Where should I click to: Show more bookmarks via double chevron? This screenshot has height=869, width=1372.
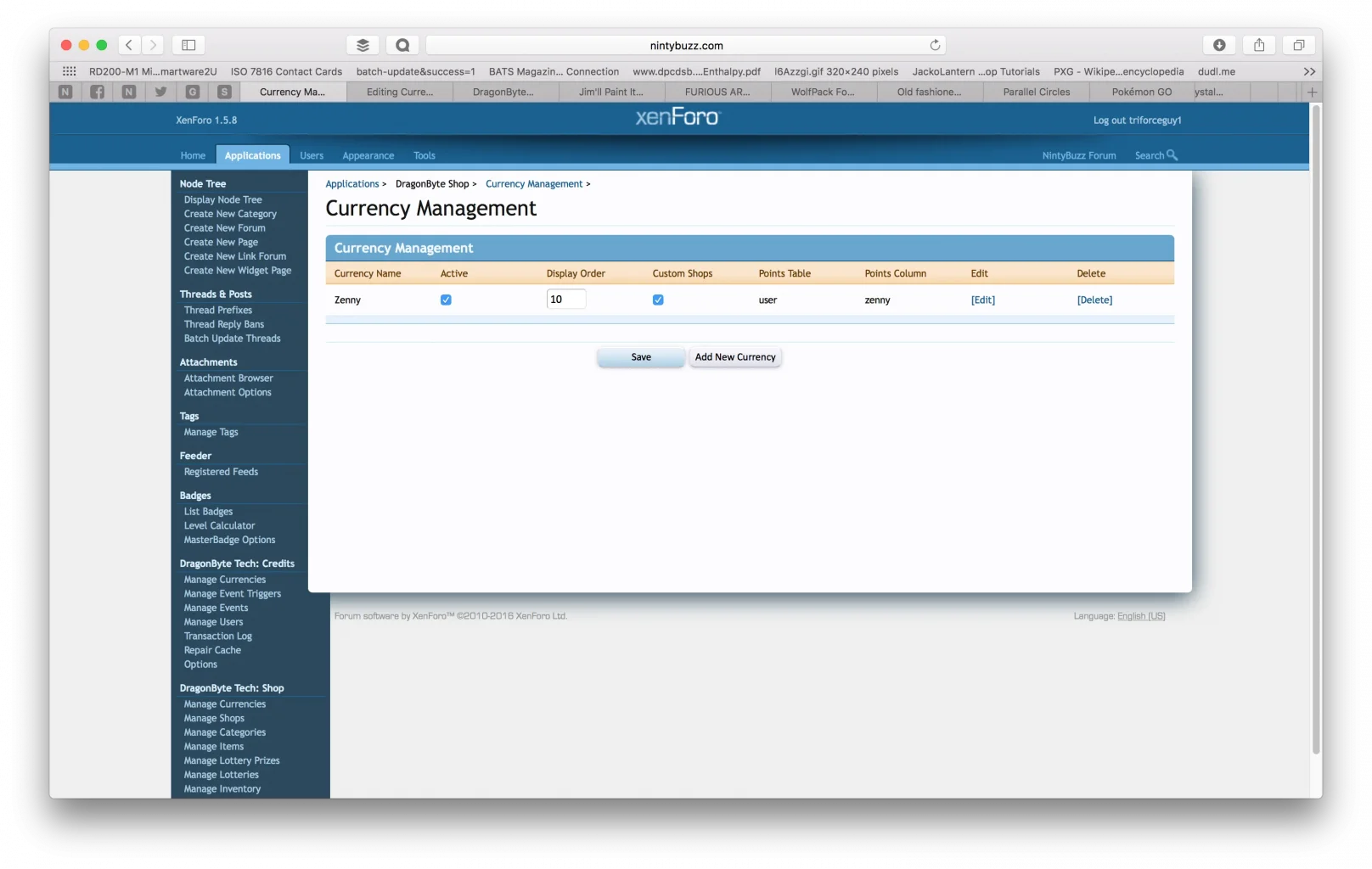tap(1309, 71)
